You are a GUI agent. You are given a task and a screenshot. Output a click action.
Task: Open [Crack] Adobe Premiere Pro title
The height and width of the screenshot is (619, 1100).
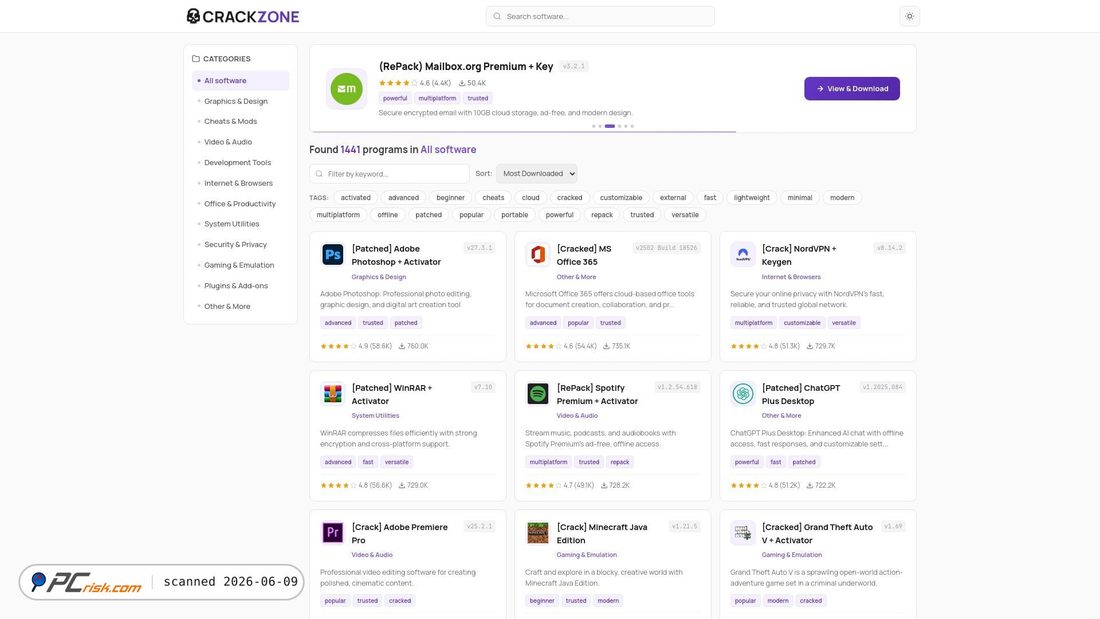[399, 533]
